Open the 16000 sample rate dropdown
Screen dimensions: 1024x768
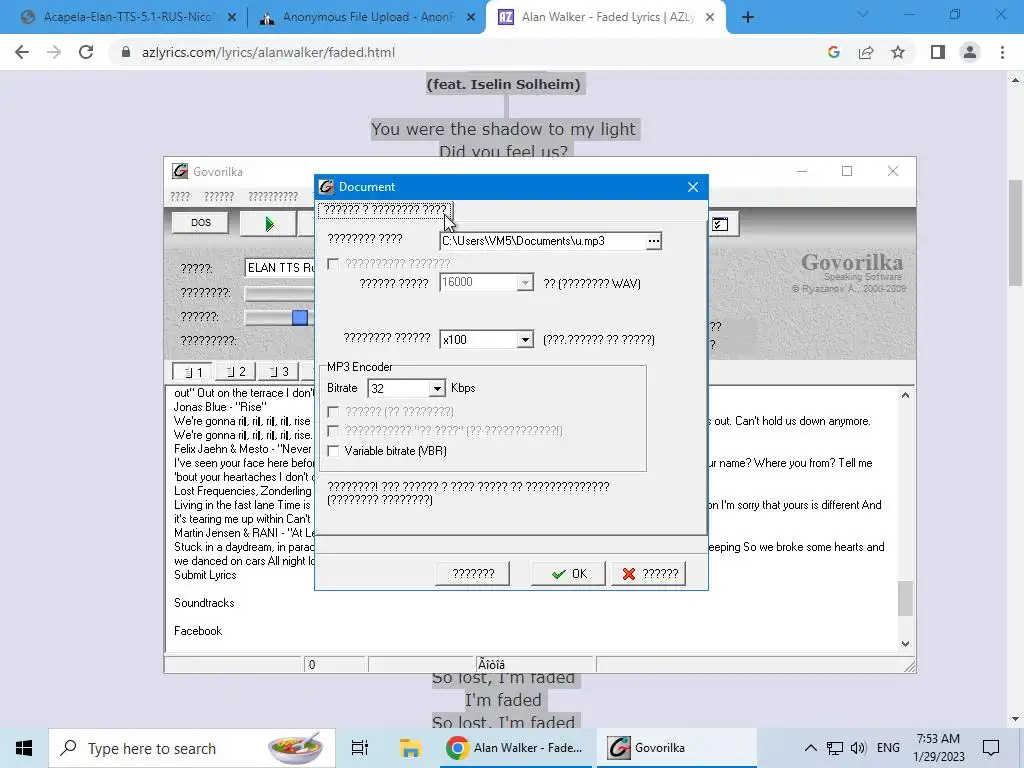tap(524, 283)
